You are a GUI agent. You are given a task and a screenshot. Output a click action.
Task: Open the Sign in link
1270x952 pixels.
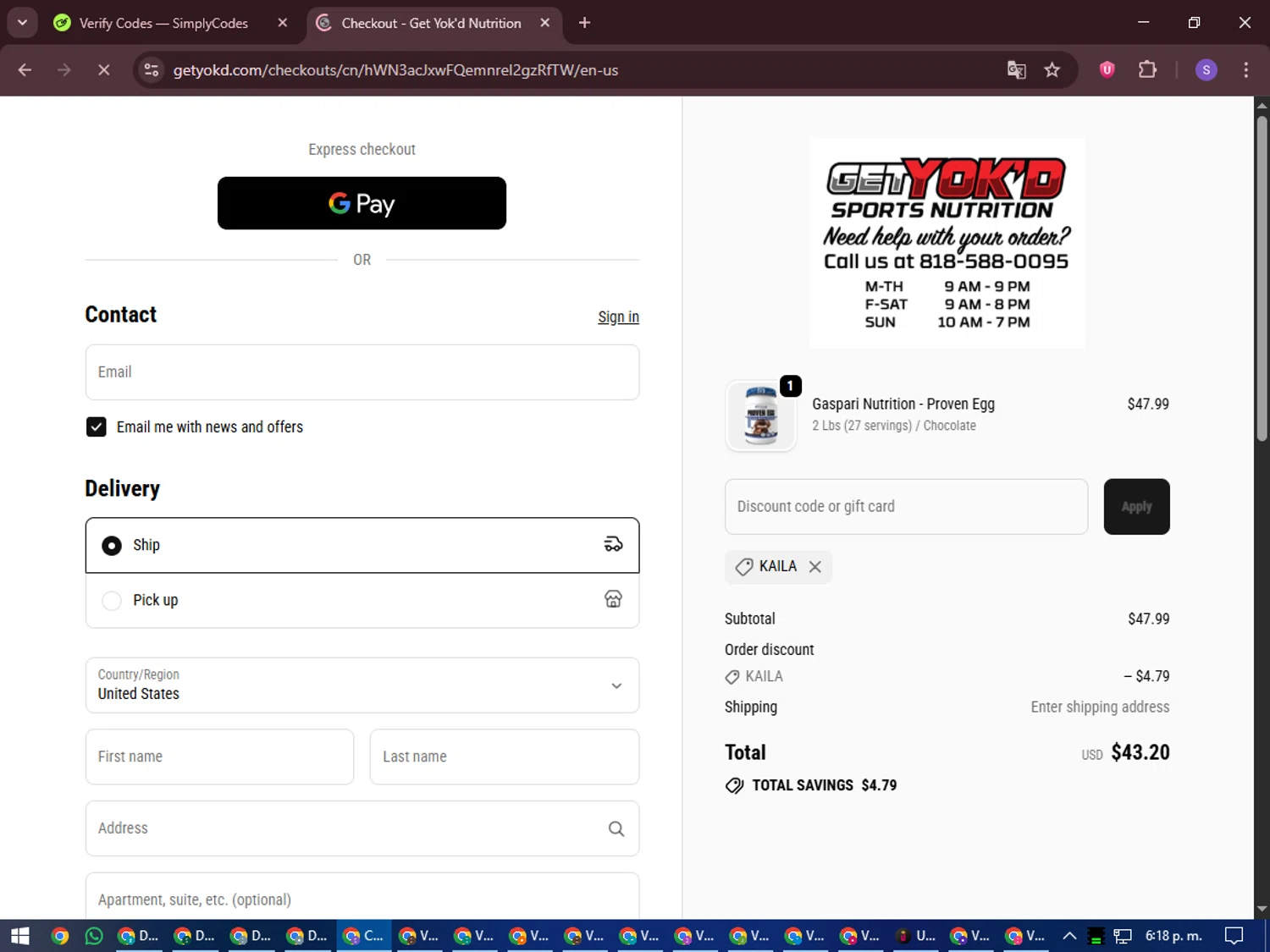coord(618,316)
